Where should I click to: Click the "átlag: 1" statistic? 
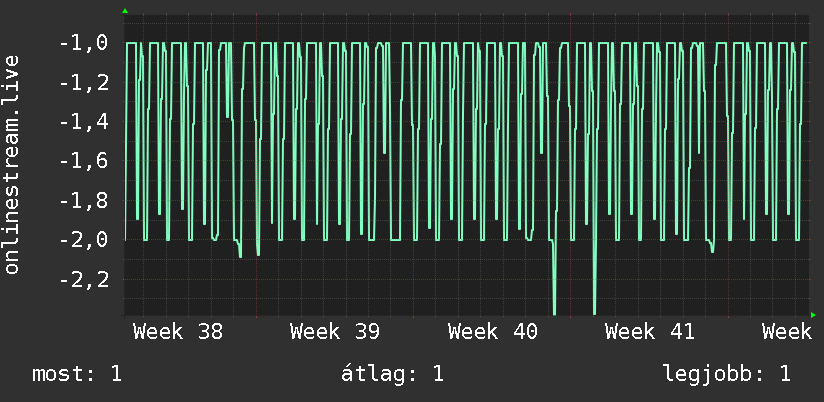392,374
